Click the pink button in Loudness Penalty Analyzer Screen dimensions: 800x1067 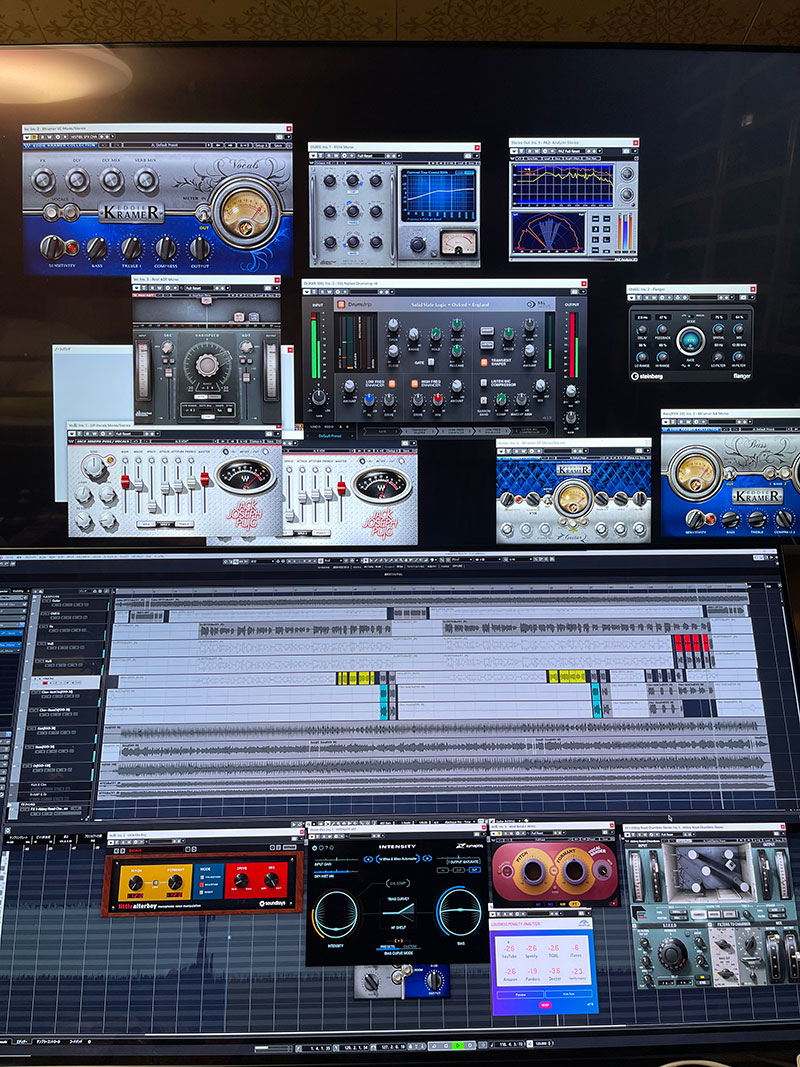tap(545, 1004)
